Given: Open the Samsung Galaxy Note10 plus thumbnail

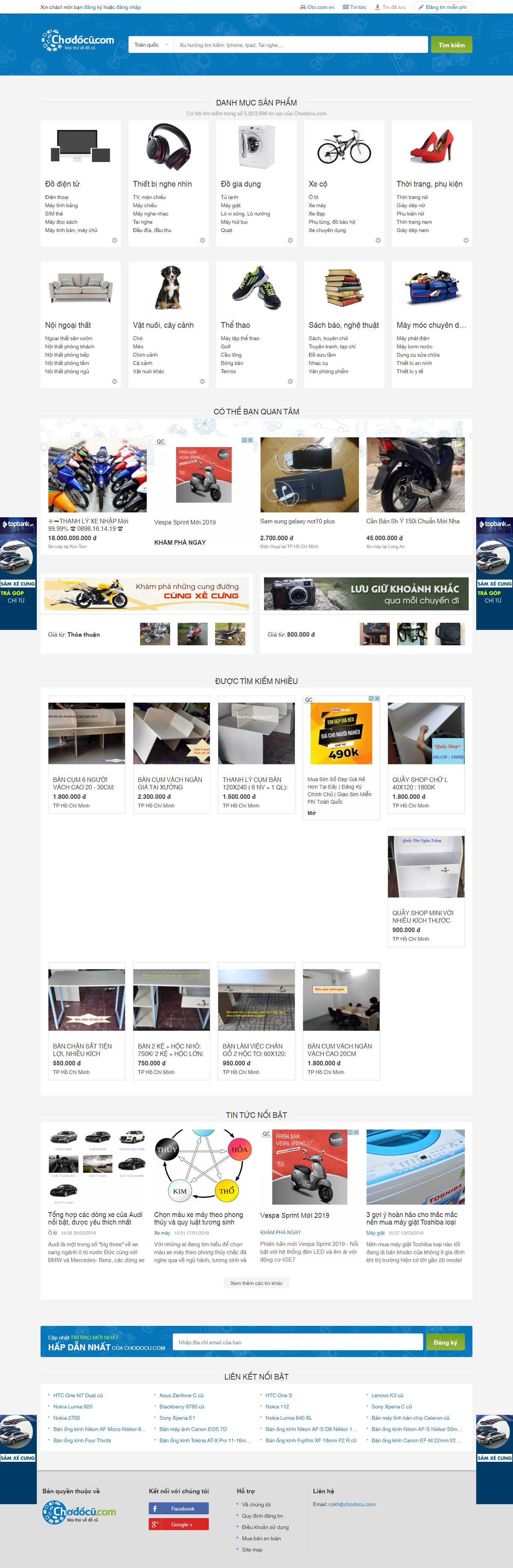Looking at the screenshot, I should 309,475.
